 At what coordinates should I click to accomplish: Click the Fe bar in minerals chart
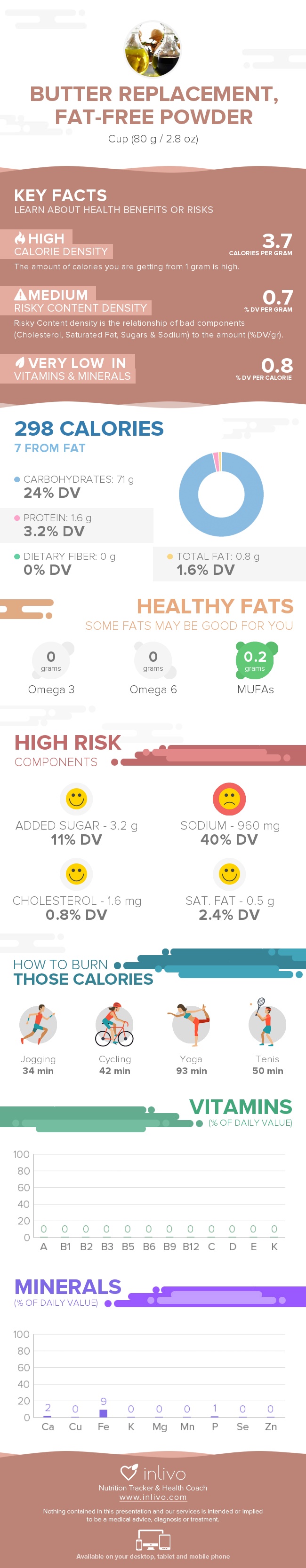tap(104, 1413)
